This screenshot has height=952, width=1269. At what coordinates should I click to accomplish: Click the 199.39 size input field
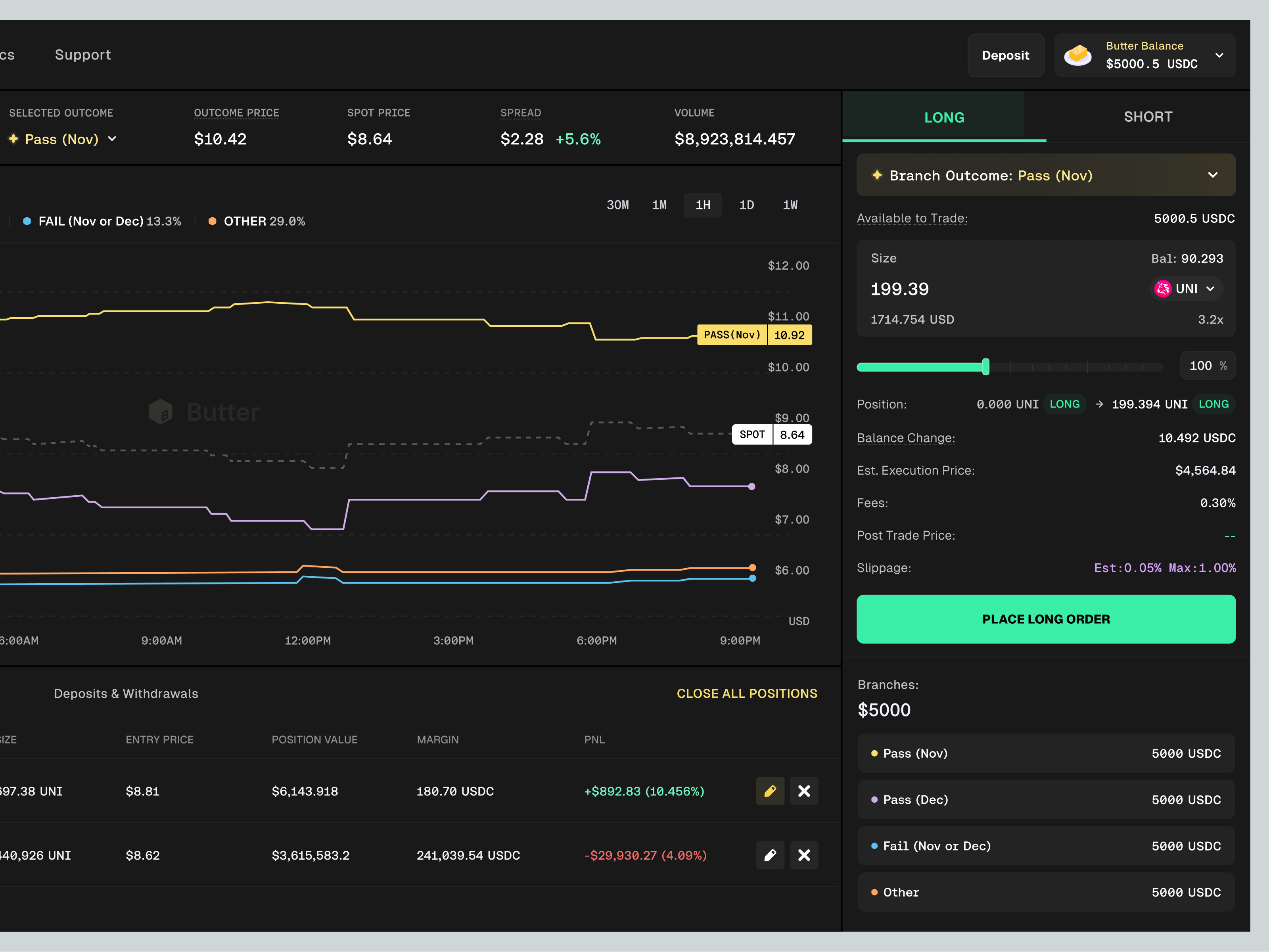tap(899, 289)
